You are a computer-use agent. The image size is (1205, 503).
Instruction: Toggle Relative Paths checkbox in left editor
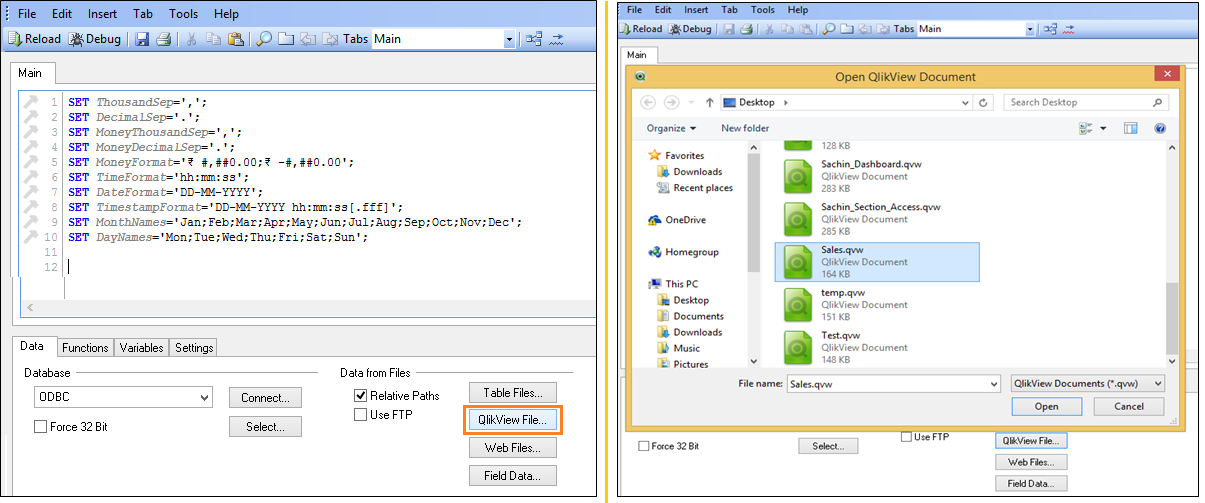pos(360,396)
